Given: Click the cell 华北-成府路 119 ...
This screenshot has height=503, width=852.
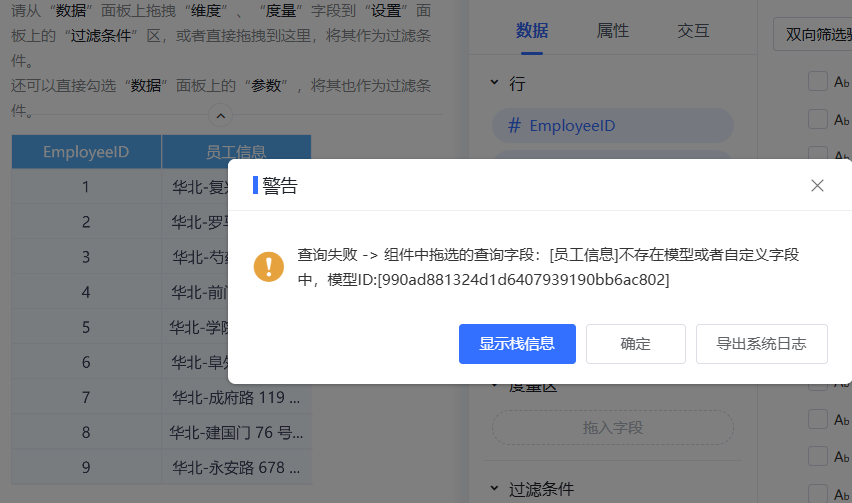Looking at the screenshot, I should coord(236,397).
